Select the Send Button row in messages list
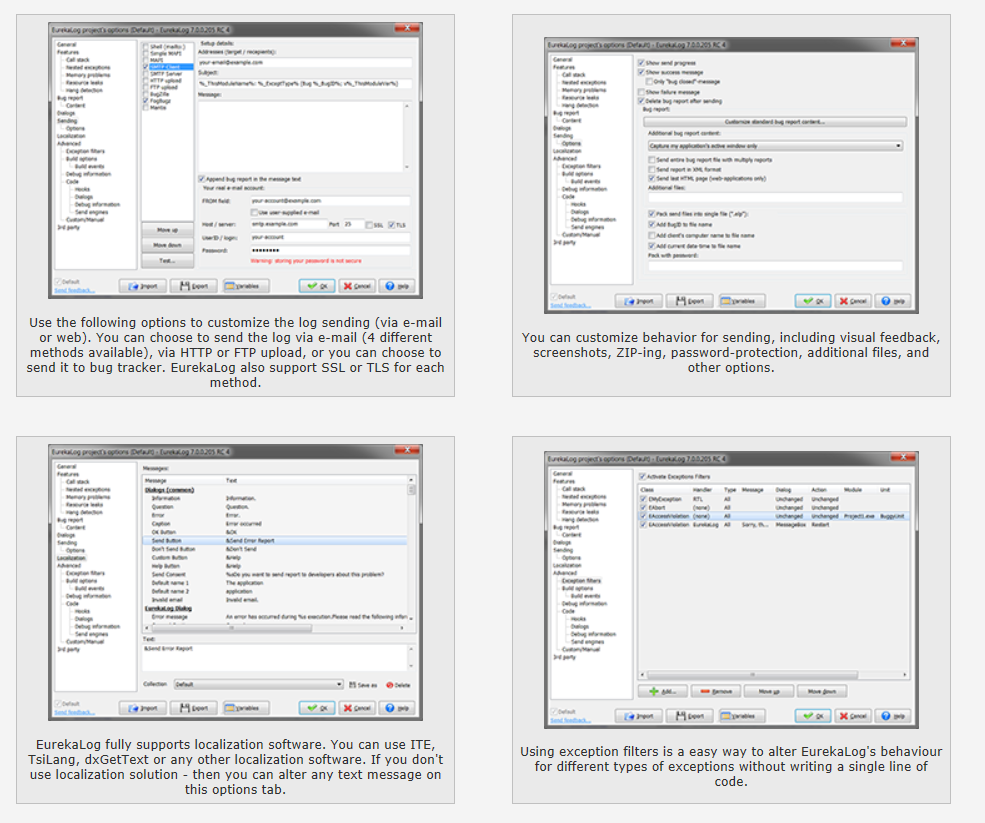The width and height of the screenshot is (985, 823). (x=275, y=540)
